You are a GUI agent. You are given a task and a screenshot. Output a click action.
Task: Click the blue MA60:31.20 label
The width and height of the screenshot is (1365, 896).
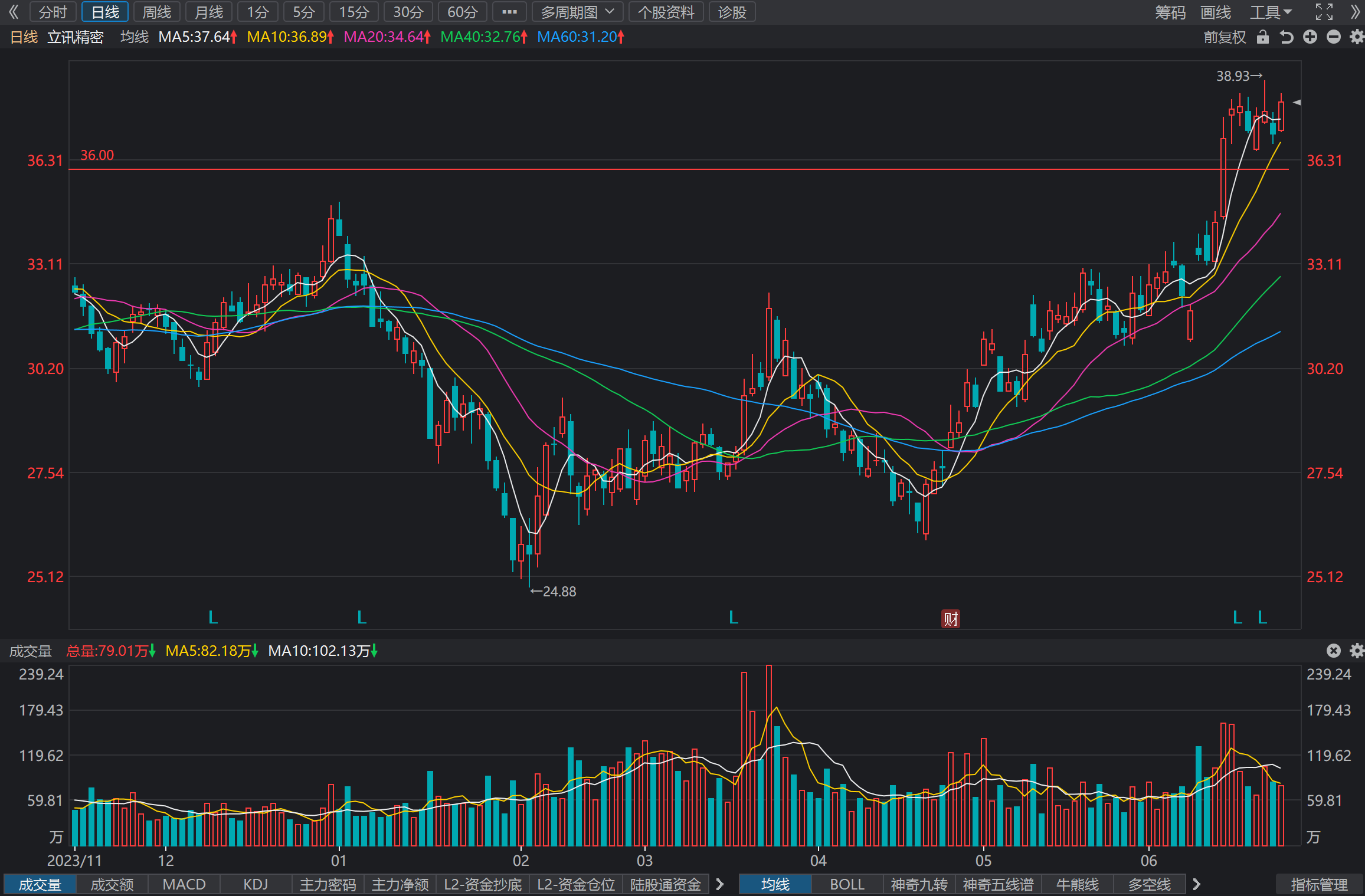pos(581,37)
